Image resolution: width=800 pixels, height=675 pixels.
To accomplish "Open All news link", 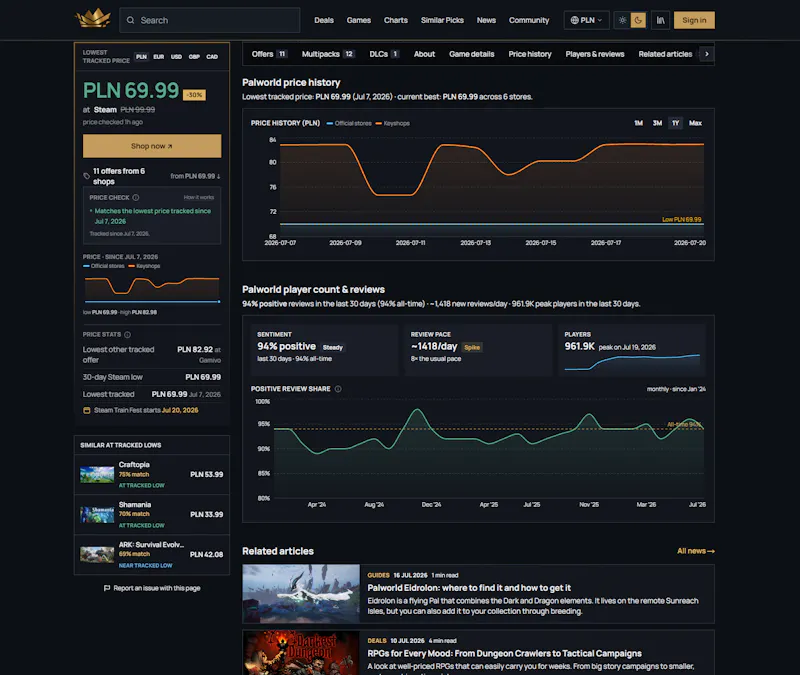I will tap(696, 551).
